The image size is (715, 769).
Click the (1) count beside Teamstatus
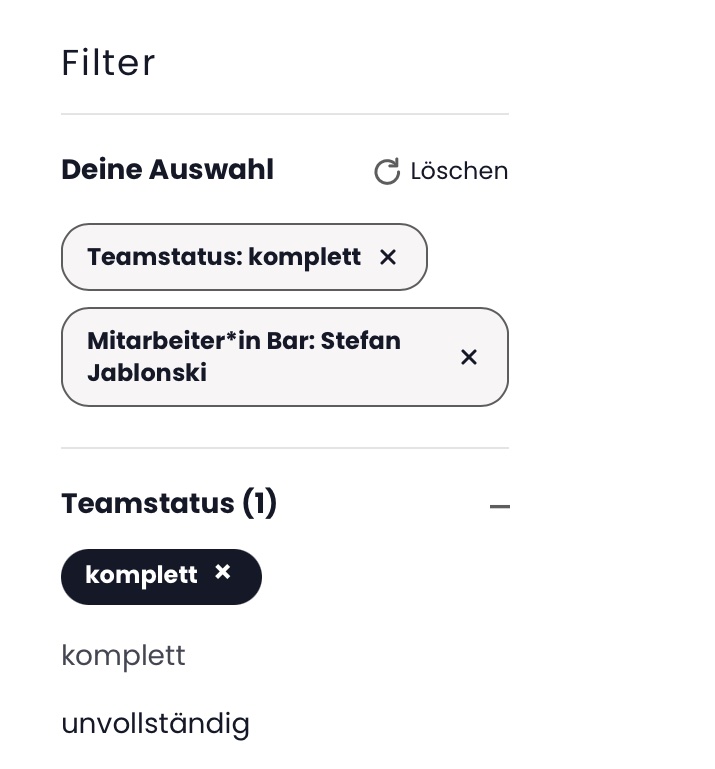(260, 504)
